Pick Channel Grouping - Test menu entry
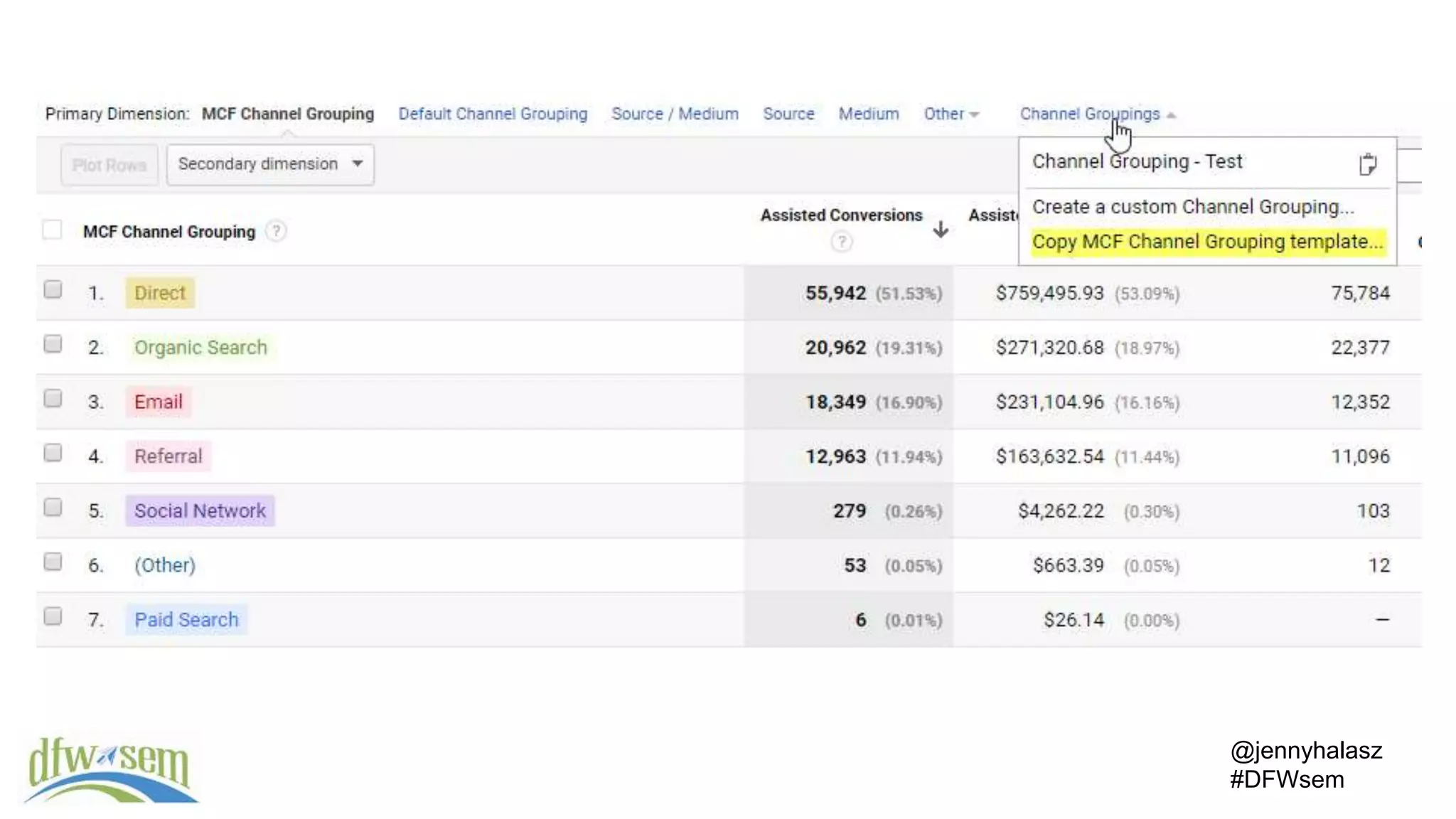1456x819 pixels. pyautogui.click(x=1137, y=161)
